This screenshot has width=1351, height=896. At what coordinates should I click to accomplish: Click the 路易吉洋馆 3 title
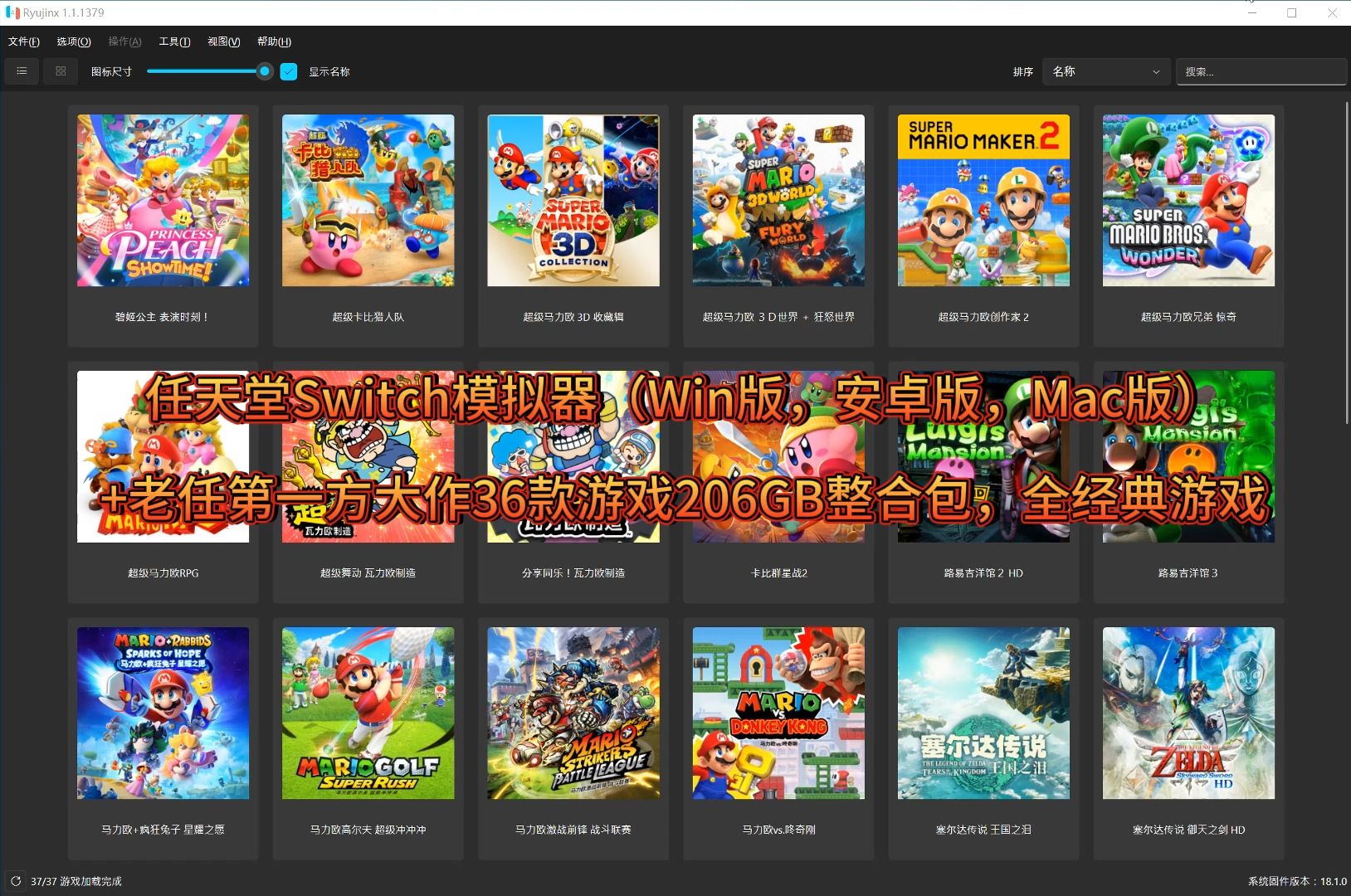coord(1188,573)
